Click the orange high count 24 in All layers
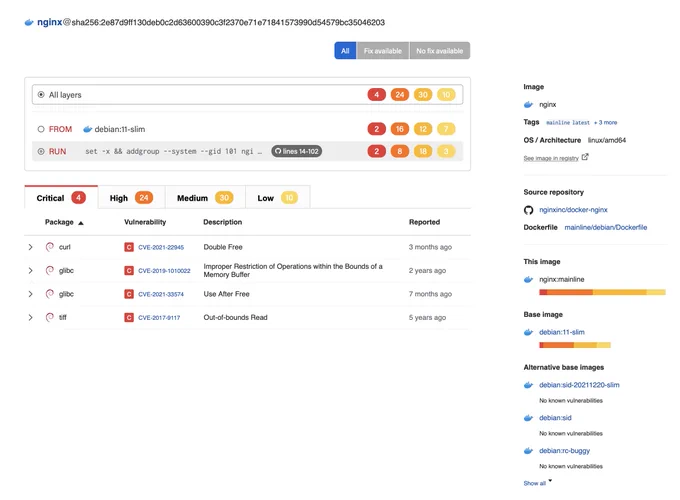The image size is (680, 500). (x=400, y=95)
